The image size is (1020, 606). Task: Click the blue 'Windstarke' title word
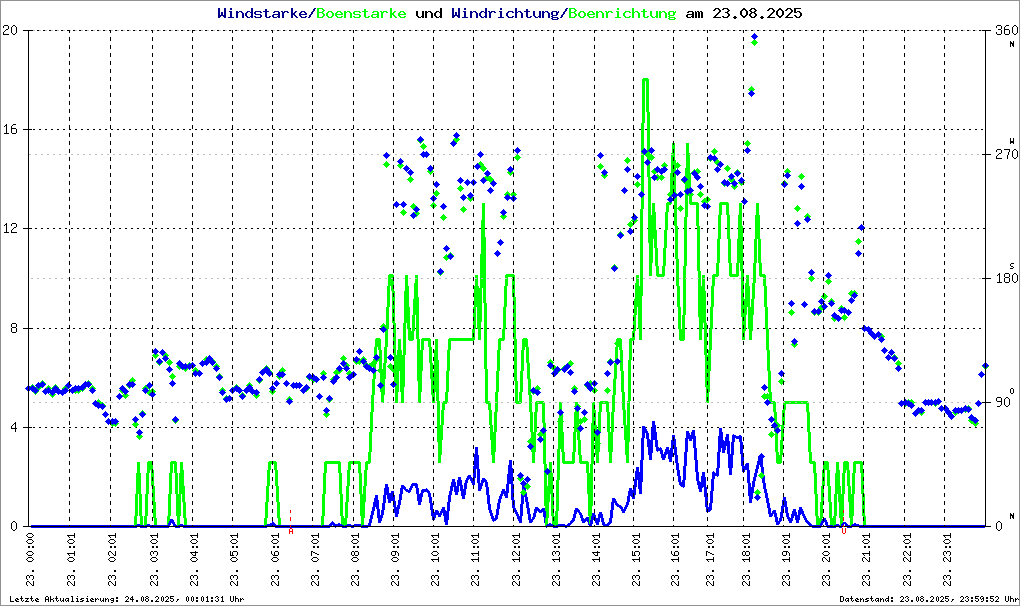pyautogui.click(x=262, y=13)
